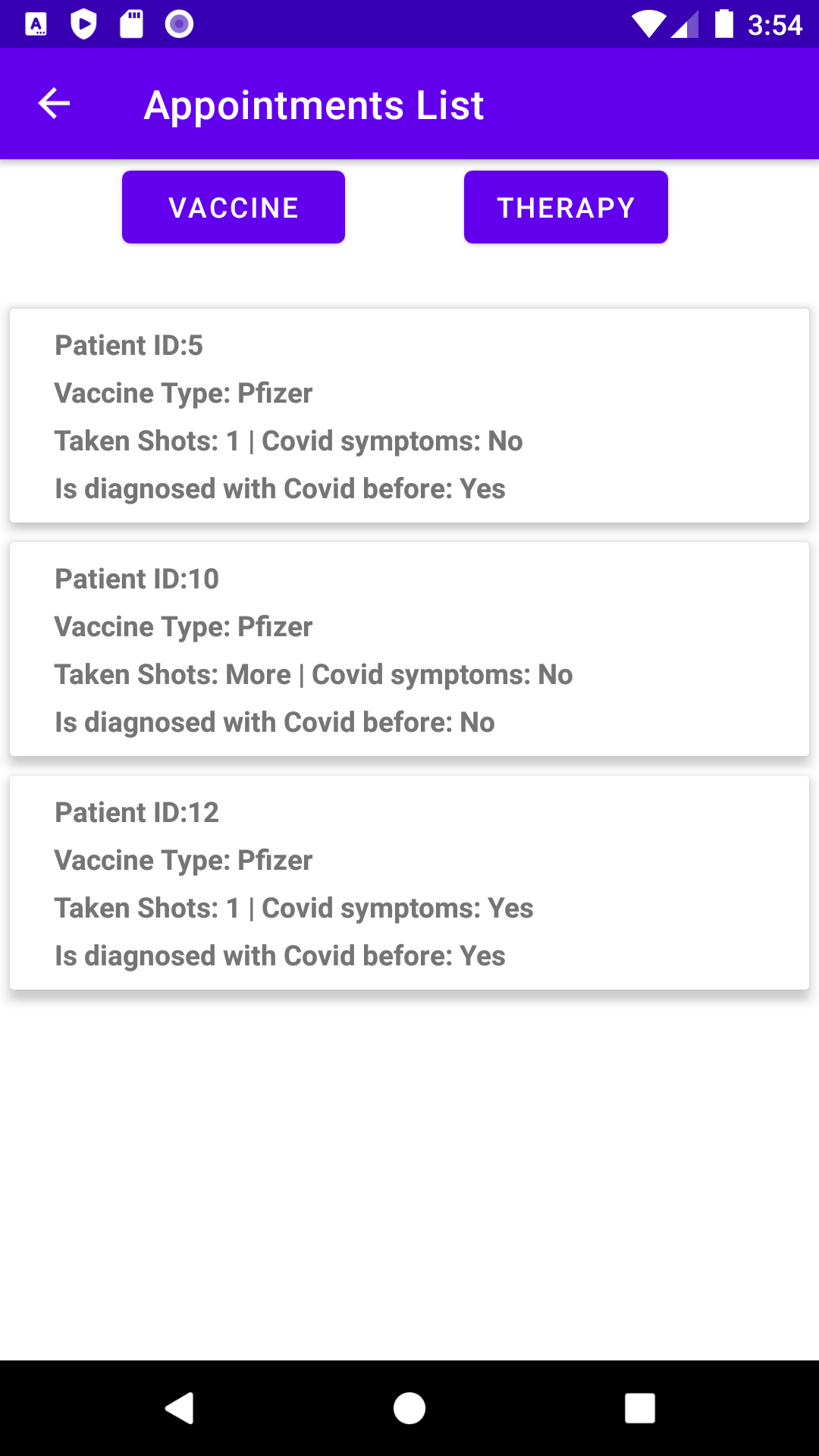Go back using the arrow in app bar

(x=54, y=104)
